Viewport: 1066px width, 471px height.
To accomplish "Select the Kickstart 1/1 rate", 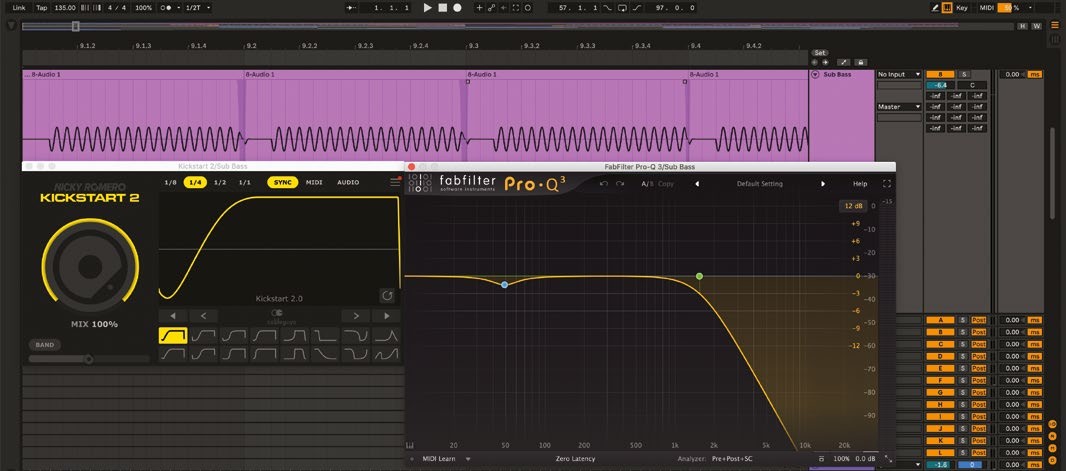I will coord(245,182).
